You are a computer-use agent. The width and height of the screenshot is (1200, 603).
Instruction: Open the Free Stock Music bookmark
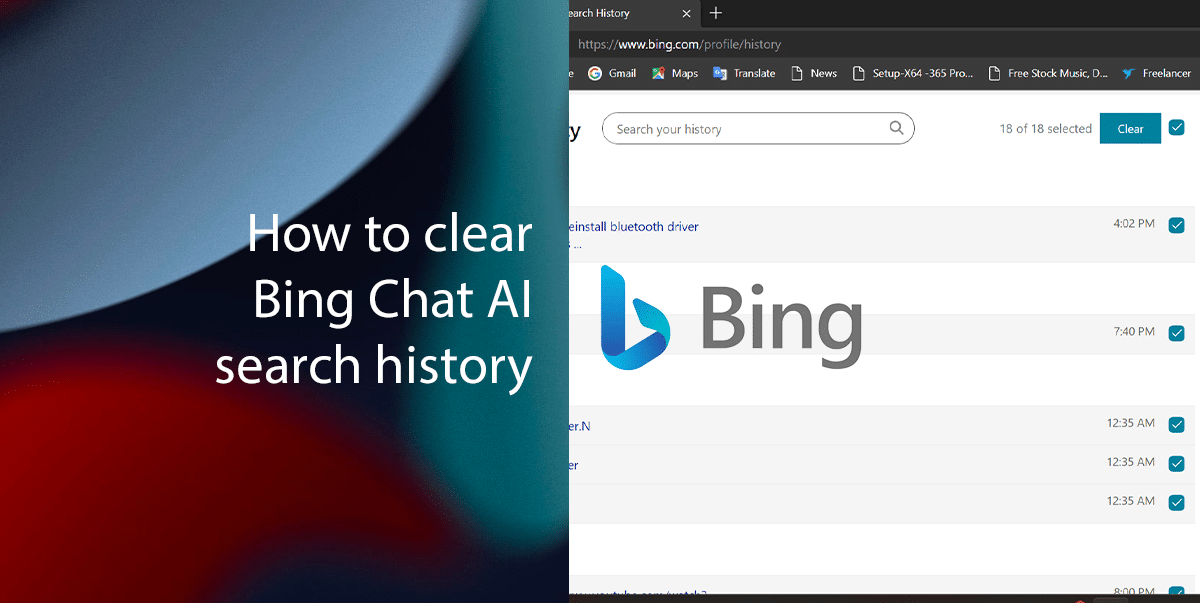click(1048, 73)
